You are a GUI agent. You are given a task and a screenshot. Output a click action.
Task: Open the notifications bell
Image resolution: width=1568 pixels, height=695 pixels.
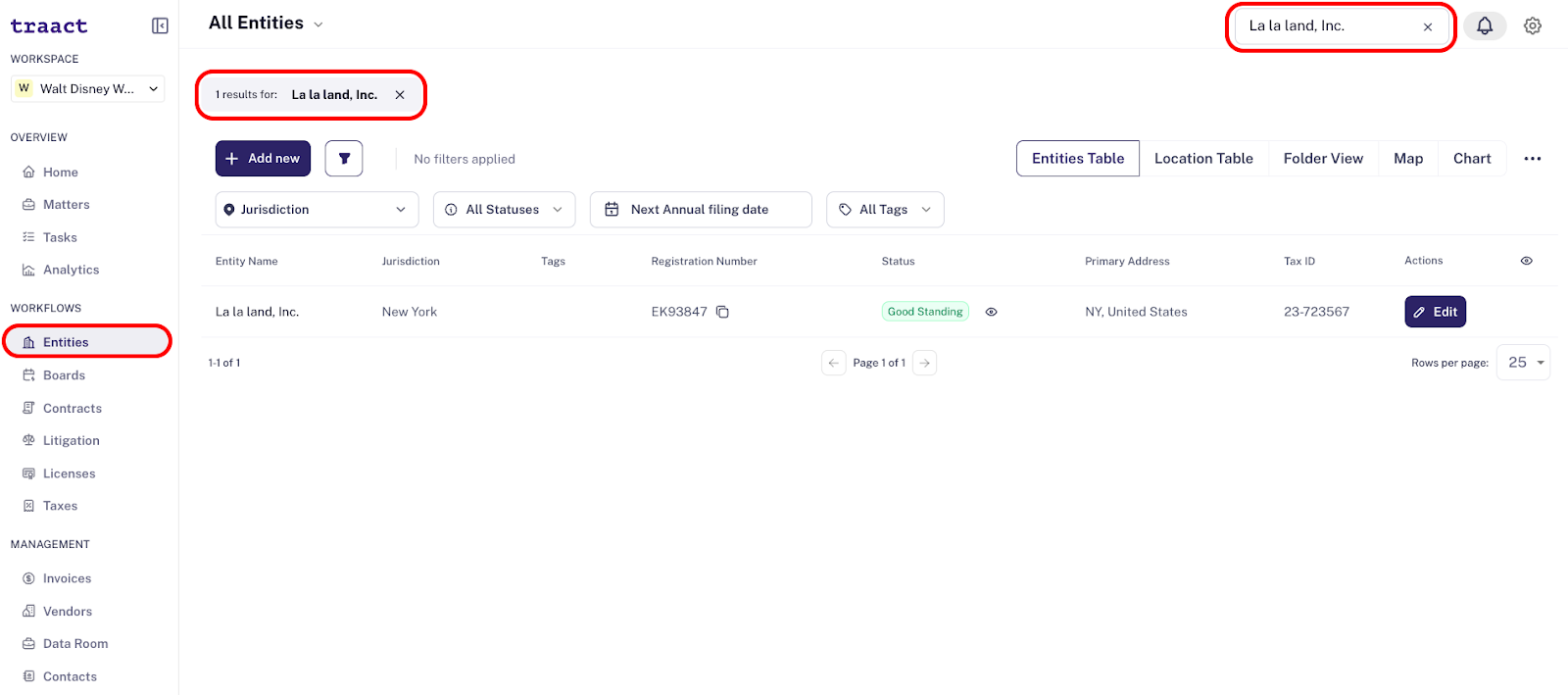click(x=1485, y=26)
